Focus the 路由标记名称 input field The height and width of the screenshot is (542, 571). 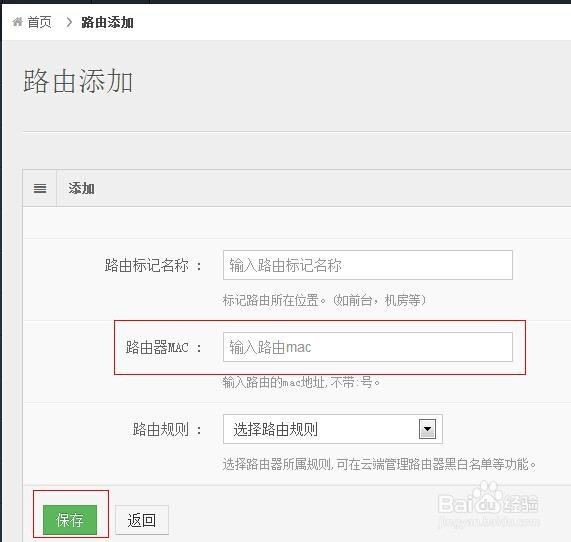pyautogui.click(x=368, y=265)
